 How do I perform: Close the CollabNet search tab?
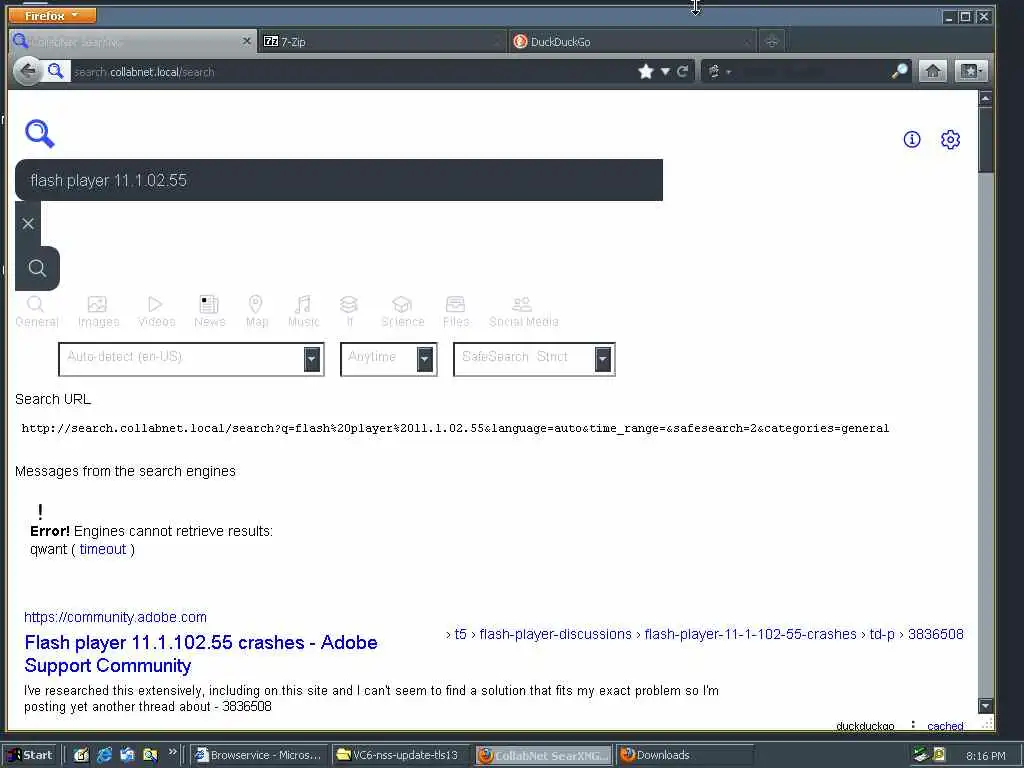(246, 41)
